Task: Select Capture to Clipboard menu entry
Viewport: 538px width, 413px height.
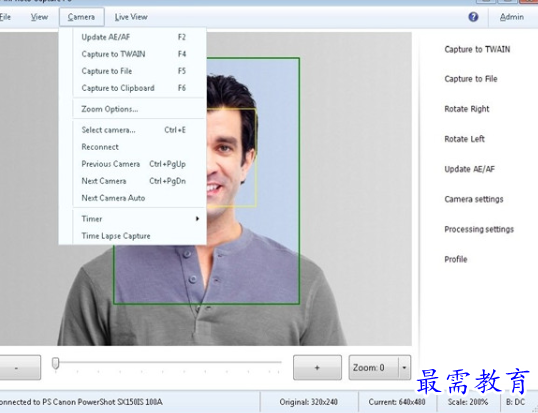Action: pos(133,88)
